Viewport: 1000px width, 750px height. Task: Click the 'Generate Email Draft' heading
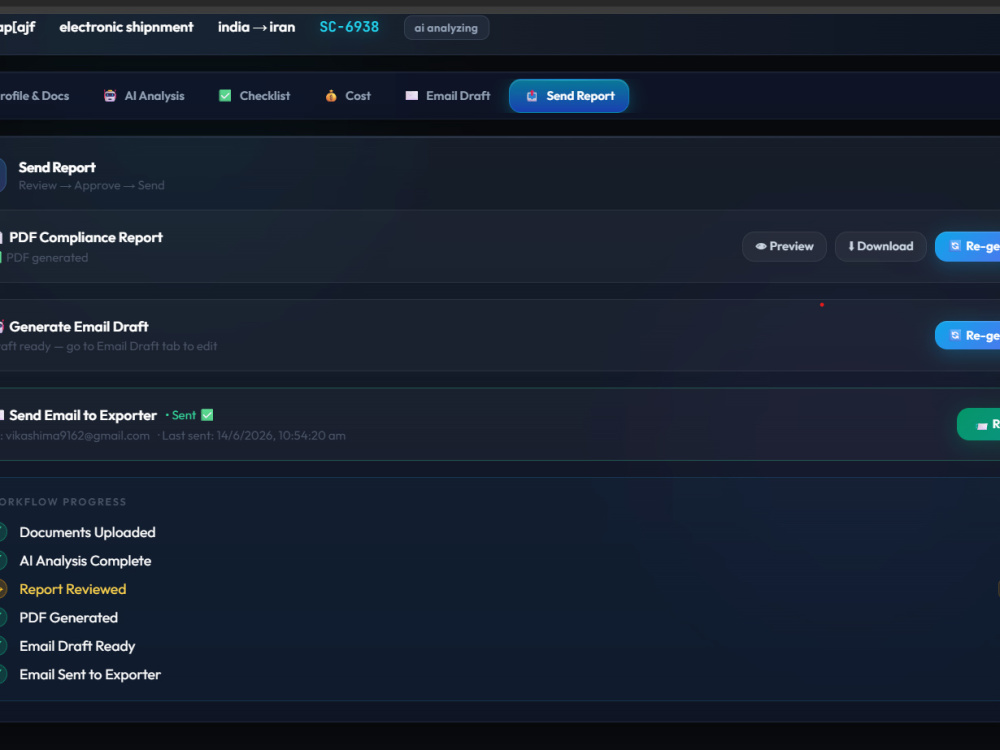tap(78, 327)
